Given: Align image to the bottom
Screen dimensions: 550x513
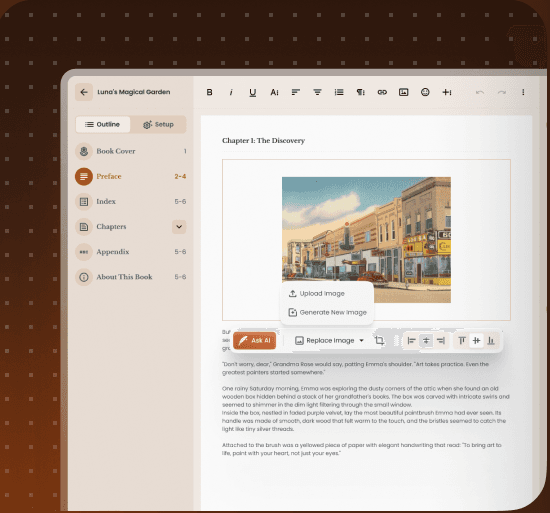Looking at the screenshot, I should pyautogui.click(x=491, y=340).
